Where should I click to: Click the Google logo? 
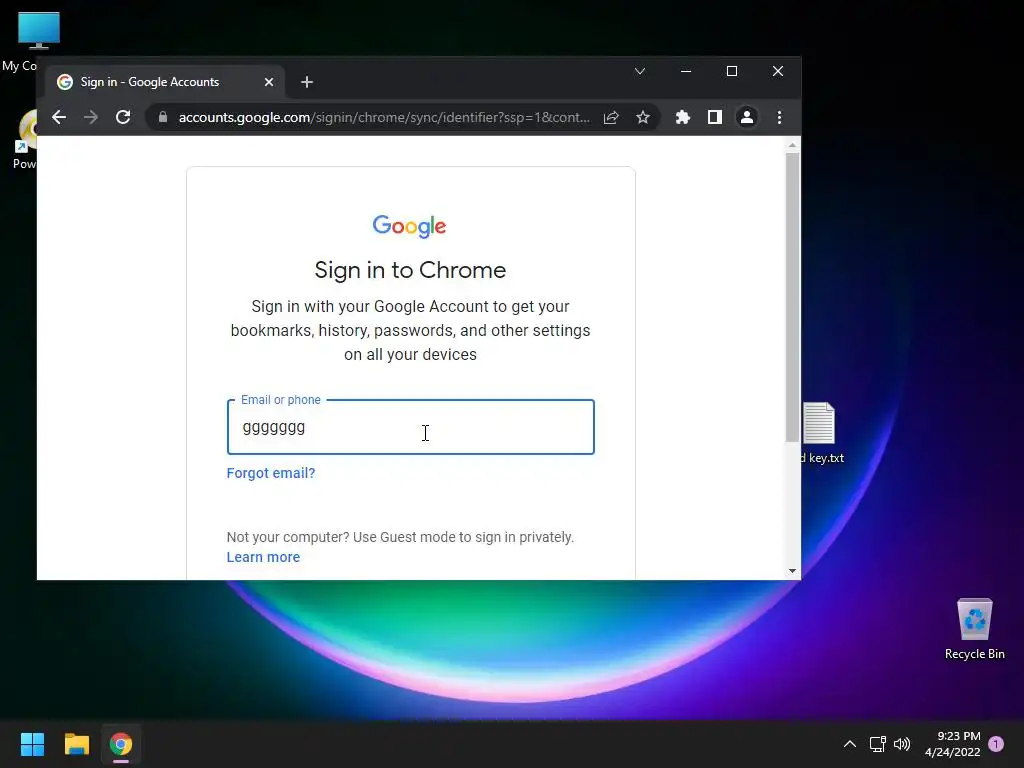pyautogui.click(x=409, y=226)
